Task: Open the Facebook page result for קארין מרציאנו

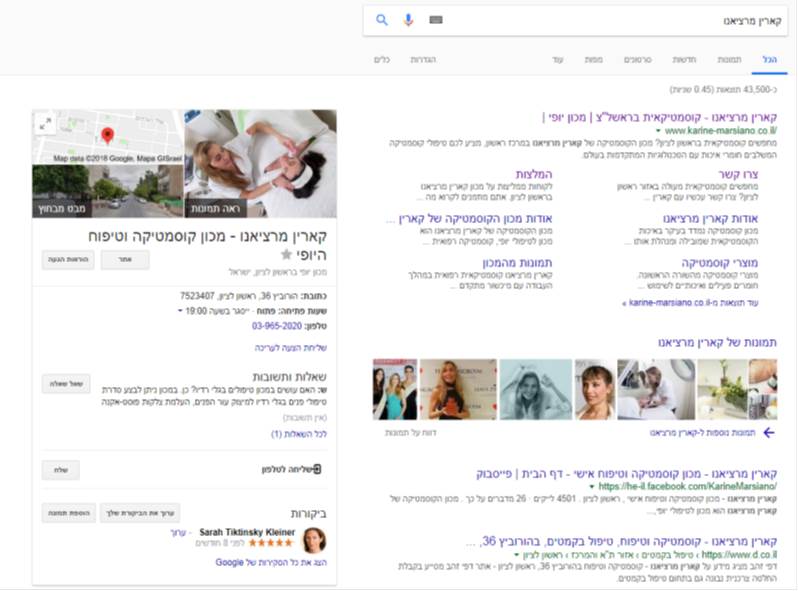Action: [x=626, y=474]
